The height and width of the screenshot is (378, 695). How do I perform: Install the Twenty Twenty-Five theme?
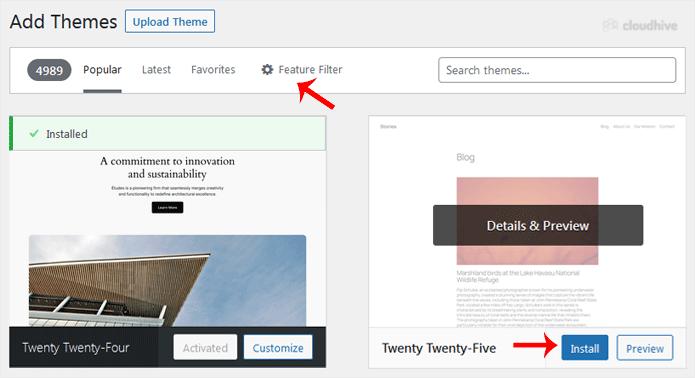pos(585,348)
